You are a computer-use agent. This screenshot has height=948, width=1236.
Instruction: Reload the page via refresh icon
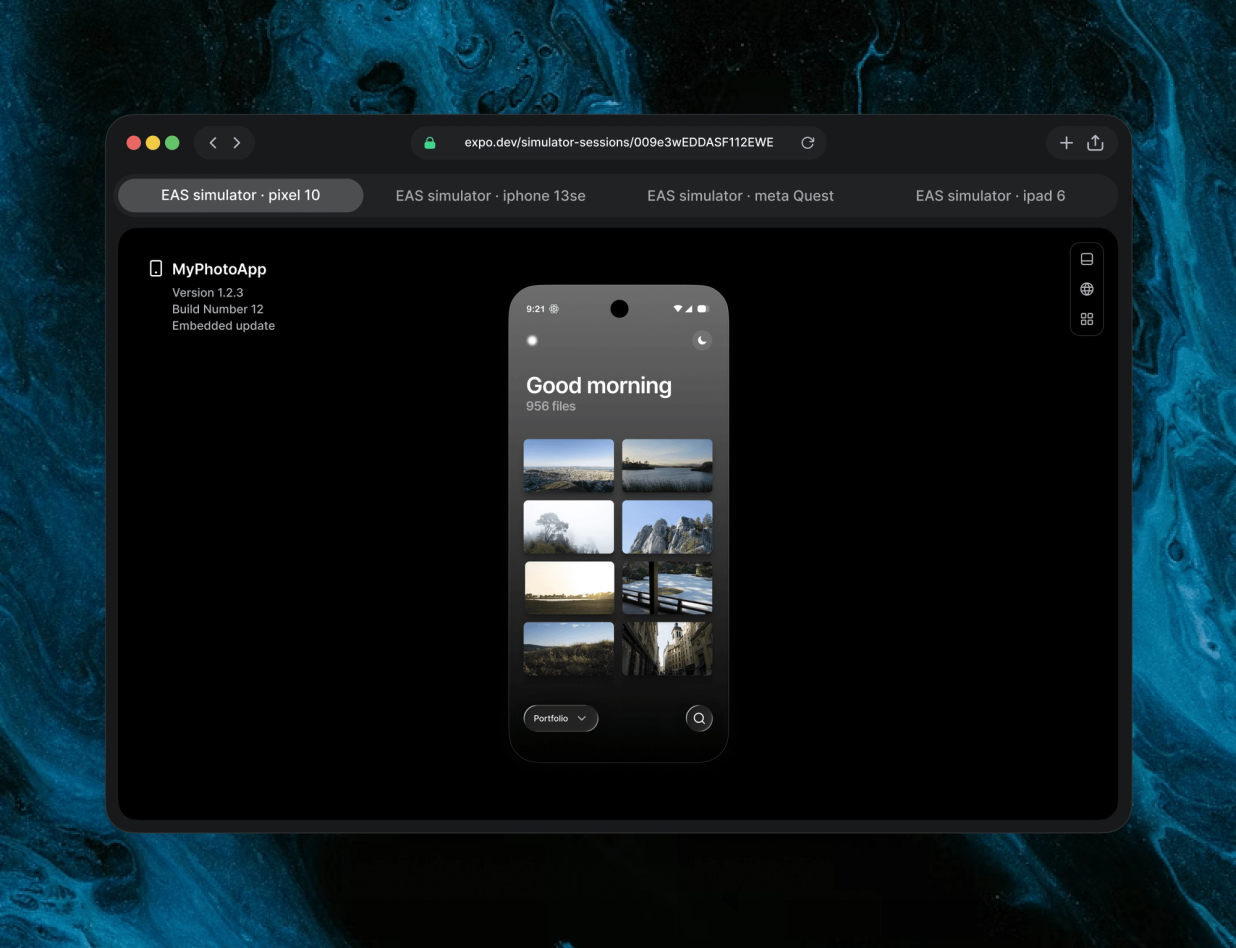tap(808, 143)
